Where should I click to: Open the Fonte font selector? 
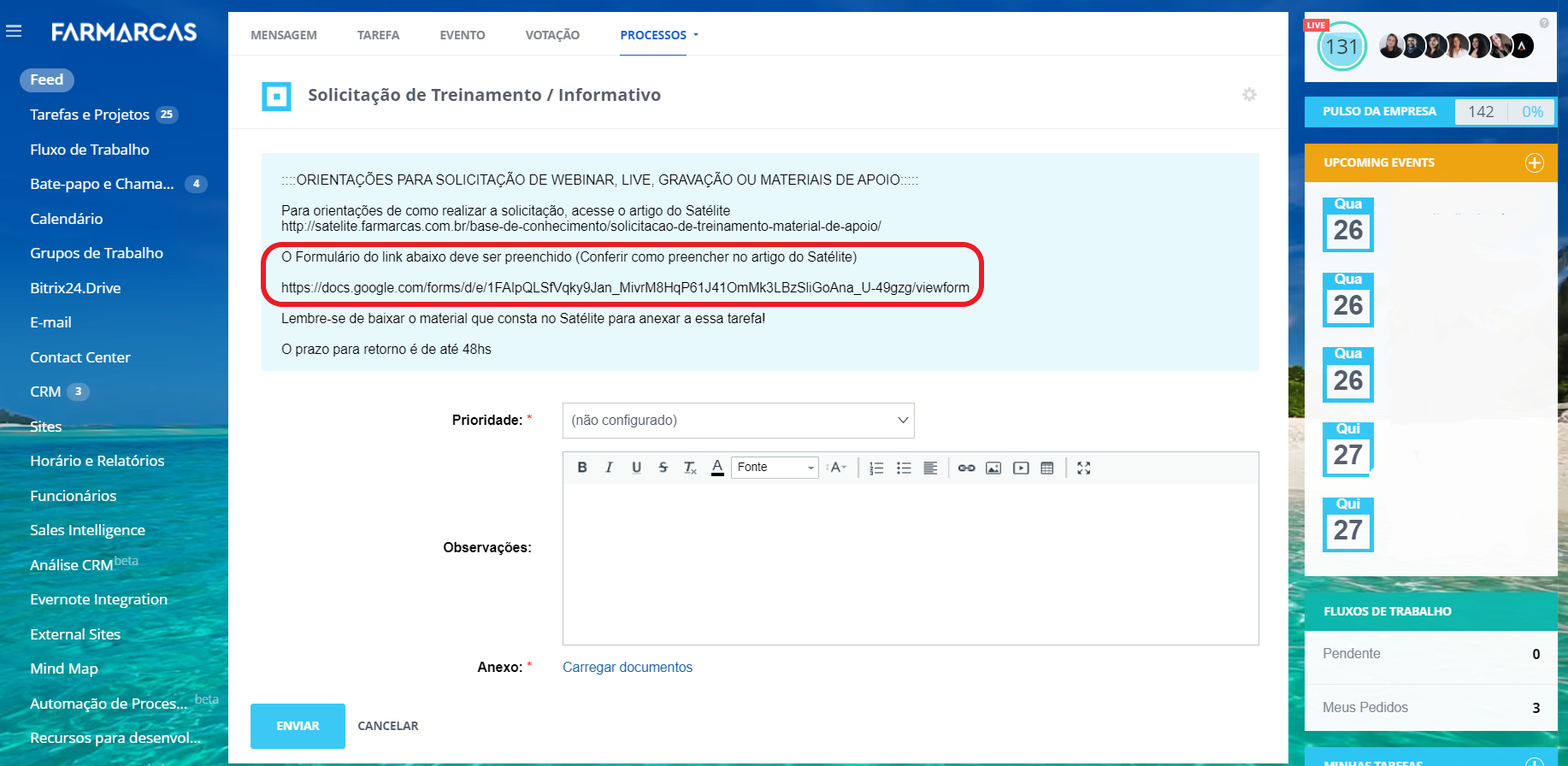tap(775, 468)
